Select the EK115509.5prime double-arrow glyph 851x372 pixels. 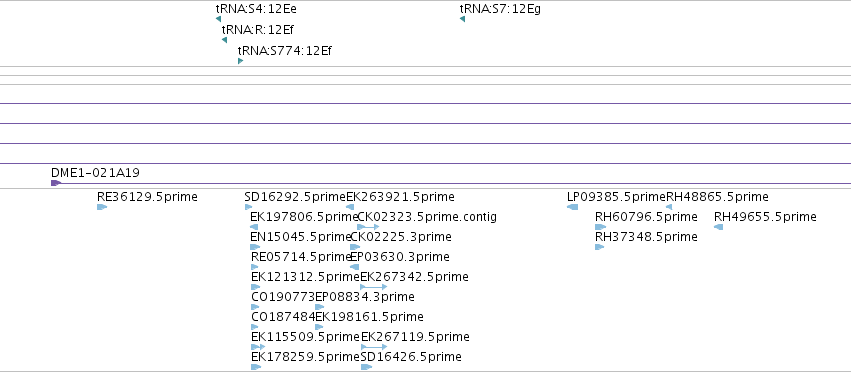258,347
